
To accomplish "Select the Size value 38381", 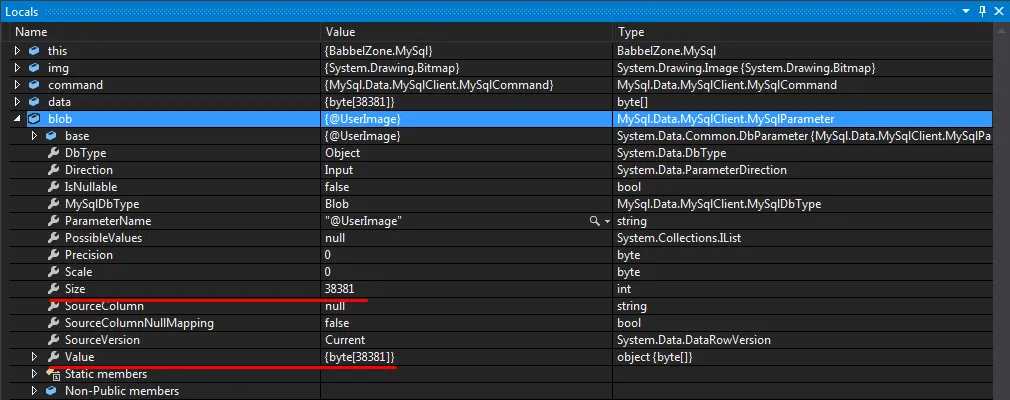I will coord(339,289).
